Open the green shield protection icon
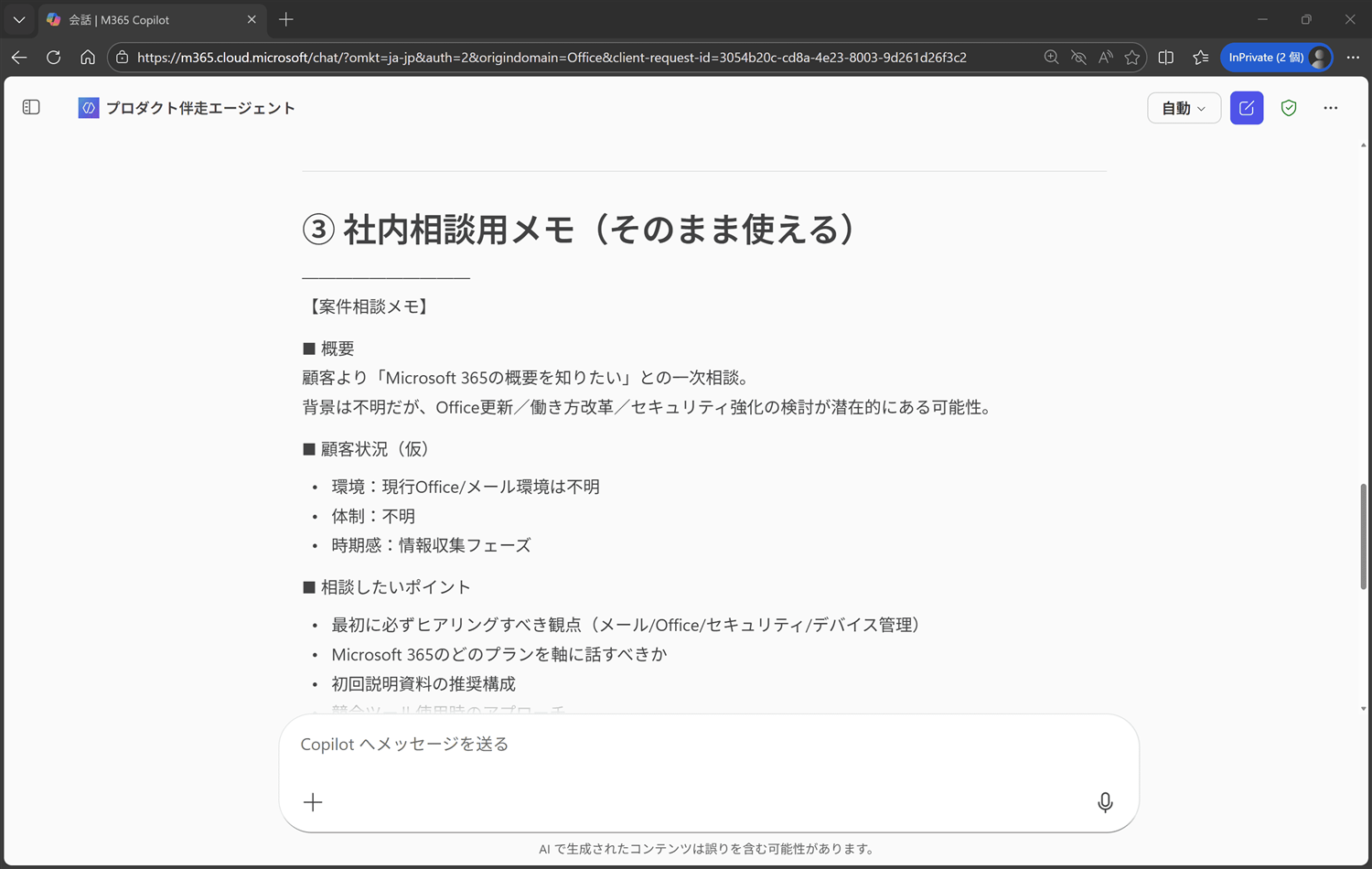The height and width of the screenshot is (869, 1372). [1289, 108]
